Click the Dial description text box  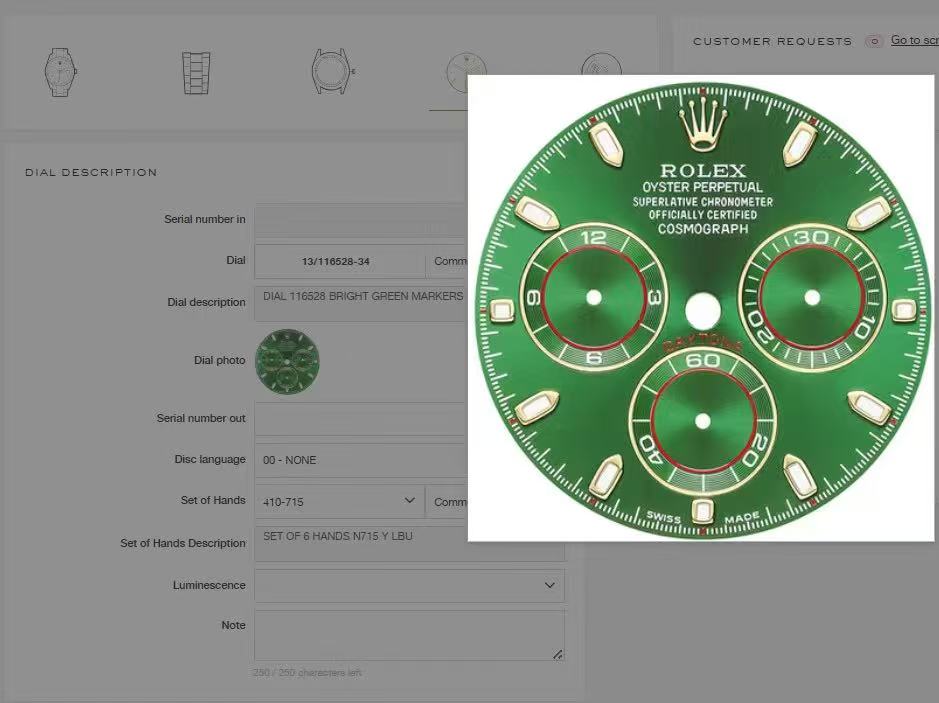click(x=360, y=304)
